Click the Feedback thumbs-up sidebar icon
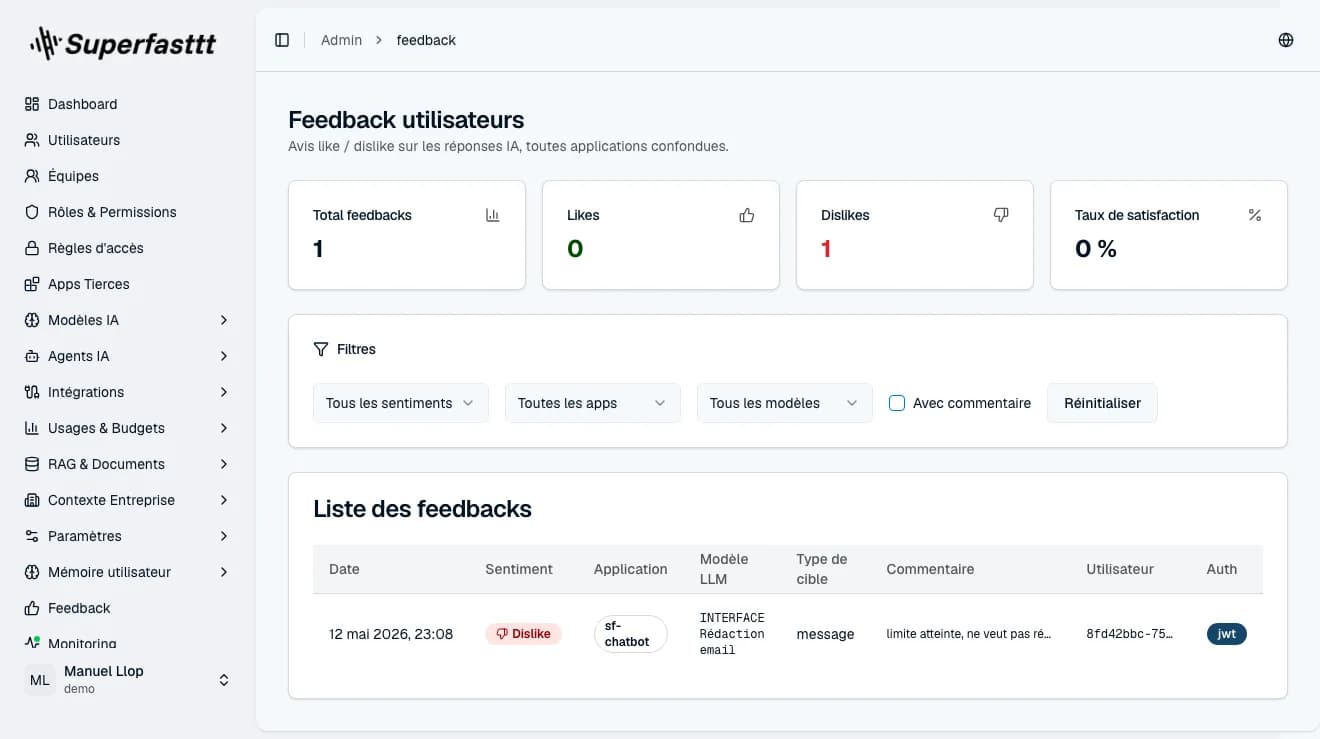This screenshot has width=1320, height=739. point(32,608)
